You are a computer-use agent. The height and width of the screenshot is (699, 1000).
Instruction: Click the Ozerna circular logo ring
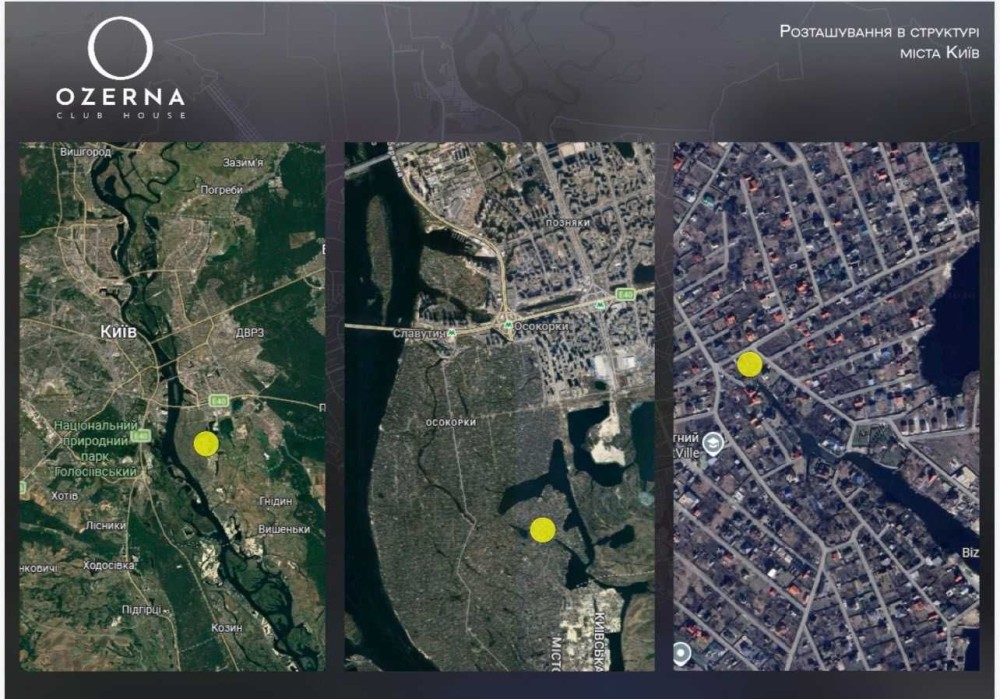(121, 48)
